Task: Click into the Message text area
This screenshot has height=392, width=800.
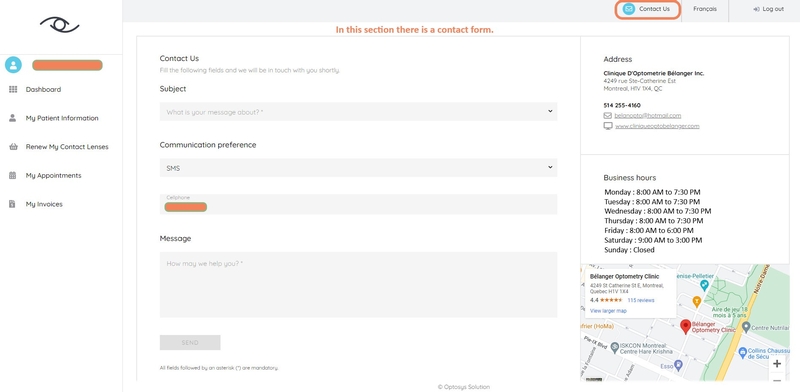Action: coord(358,285)
